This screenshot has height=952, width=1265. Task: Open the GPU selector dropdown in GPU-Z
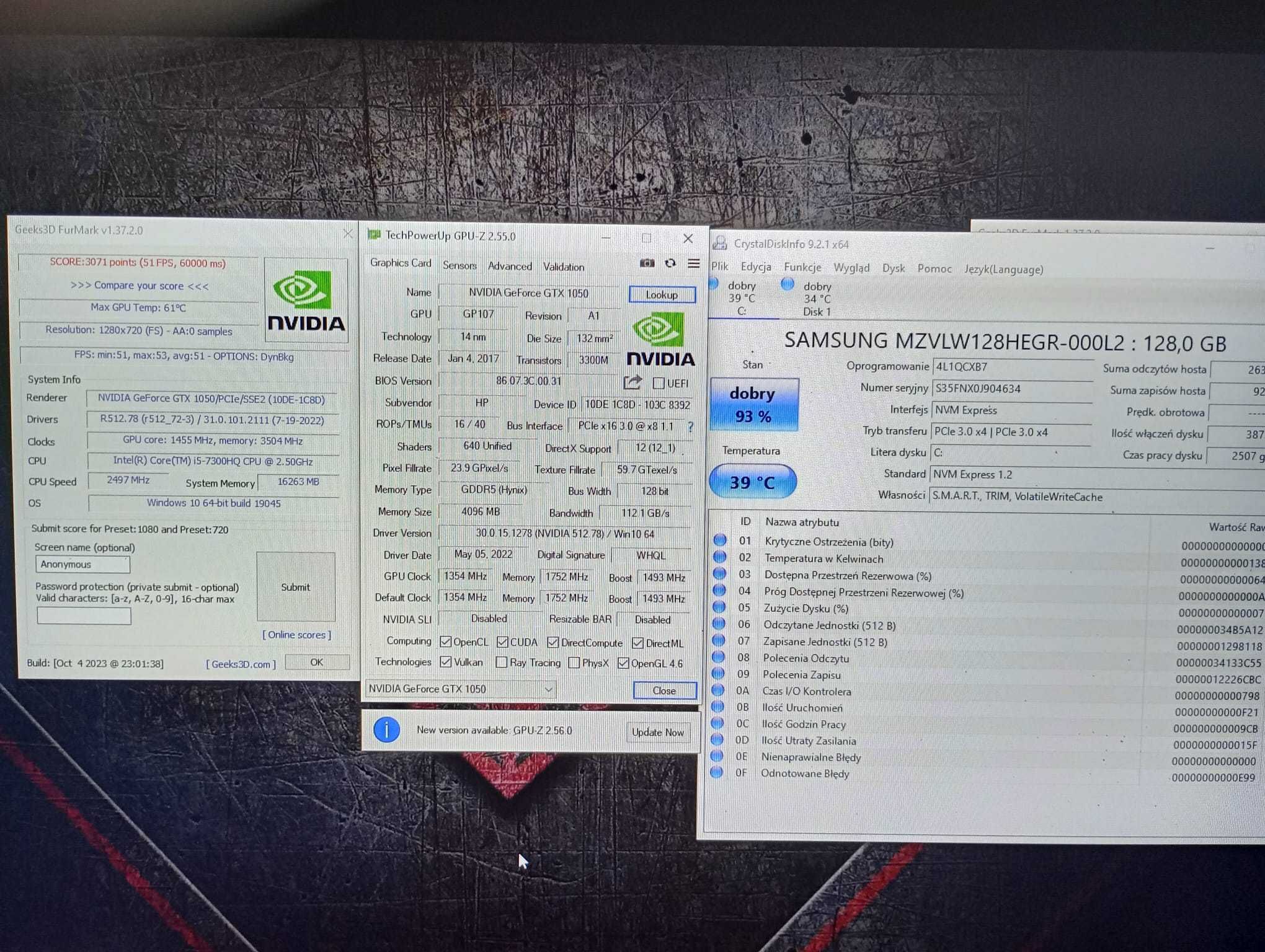[x=460, y=689]
